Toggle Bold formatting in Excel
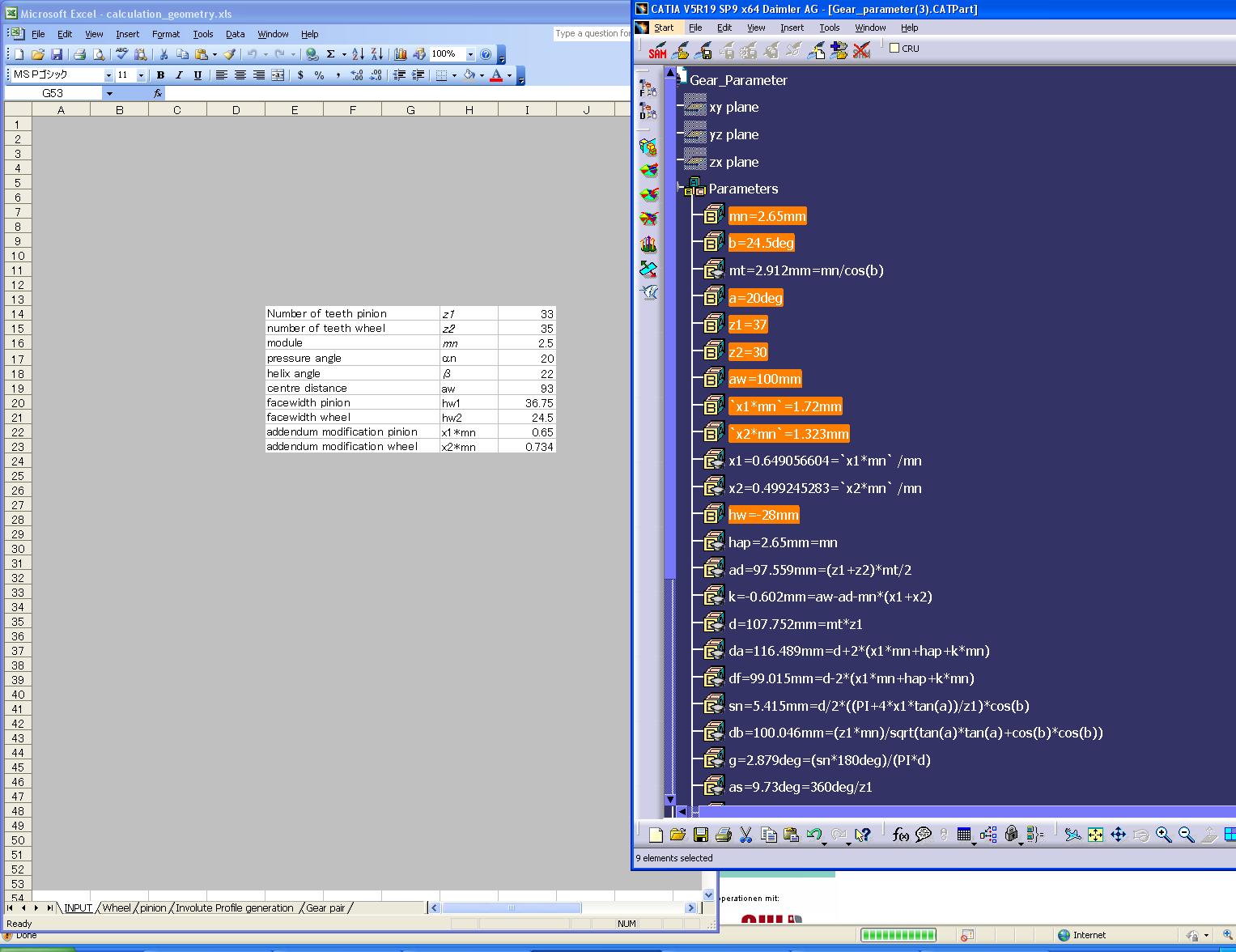Viewport: 1236px width, 952px height. pyautogui.click(x=160, y=75)
